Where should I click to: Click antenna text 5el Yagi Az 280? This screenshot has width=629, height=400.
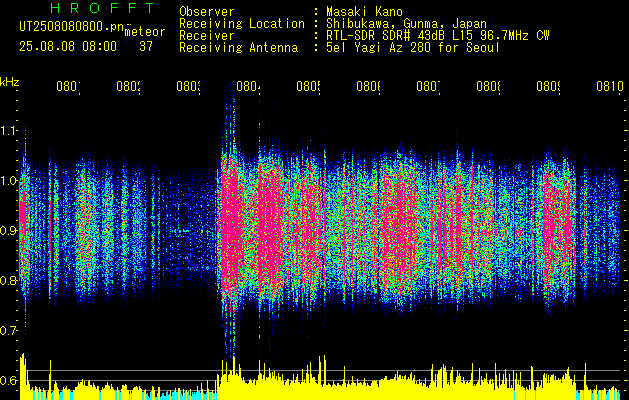[380, 48]
